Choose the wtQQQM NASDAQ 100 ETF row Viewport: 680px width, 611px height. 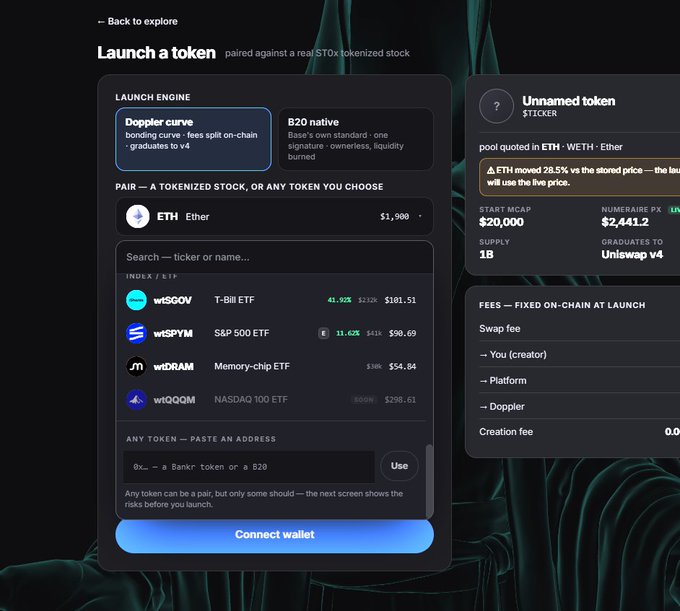tap(271, 399)
